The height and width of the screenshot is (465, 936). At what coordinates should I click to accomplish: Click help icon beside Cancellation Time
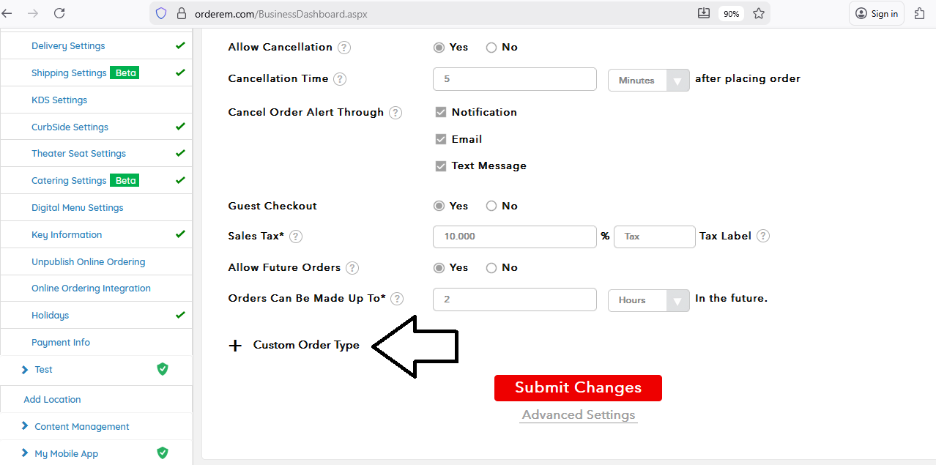pyautogui.click(x=340, y=79)
